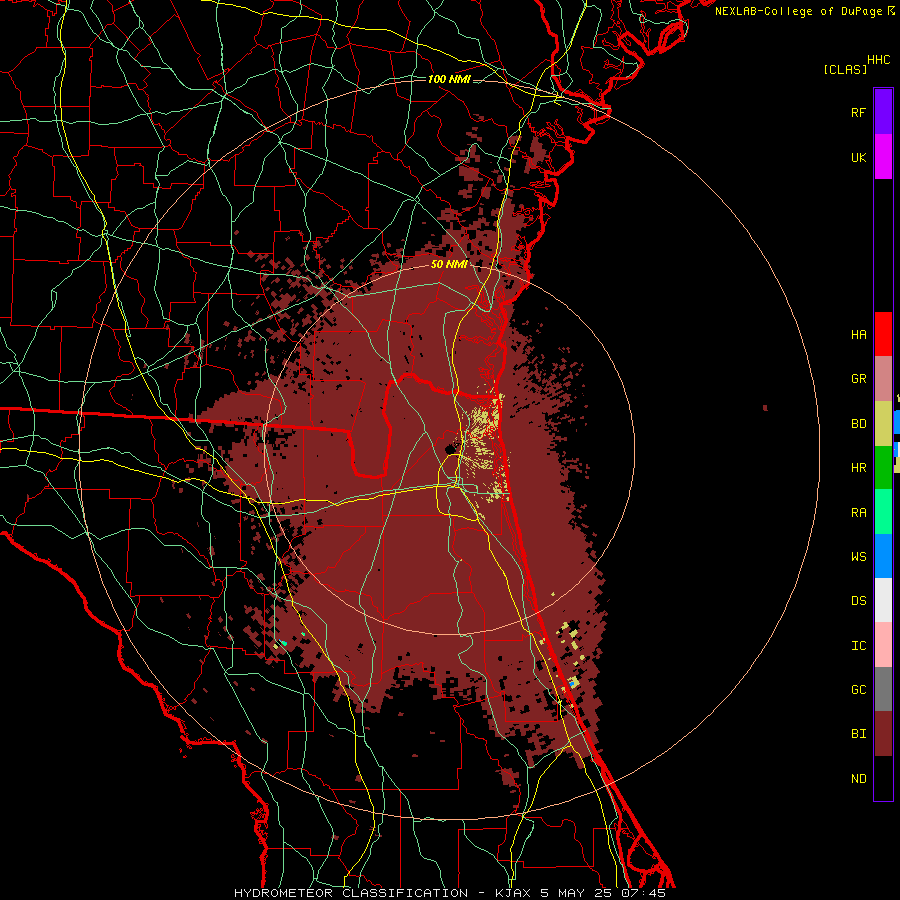Click the [CLAS] units label
This screenshot has width=900, height=900.
(845, 69)
